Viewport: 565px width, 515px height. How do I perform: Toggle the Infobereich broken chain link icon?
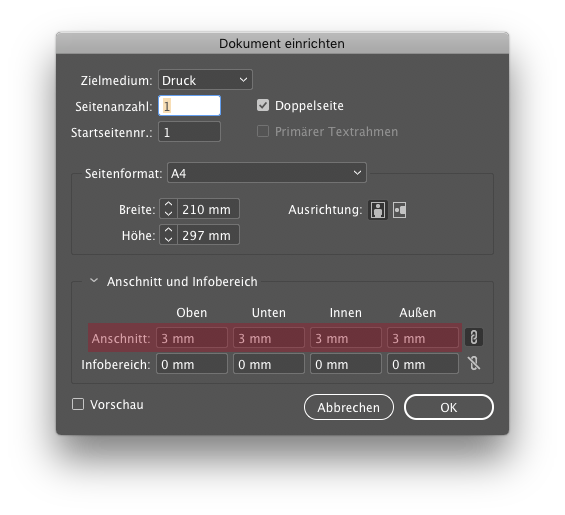coord(474,363)
